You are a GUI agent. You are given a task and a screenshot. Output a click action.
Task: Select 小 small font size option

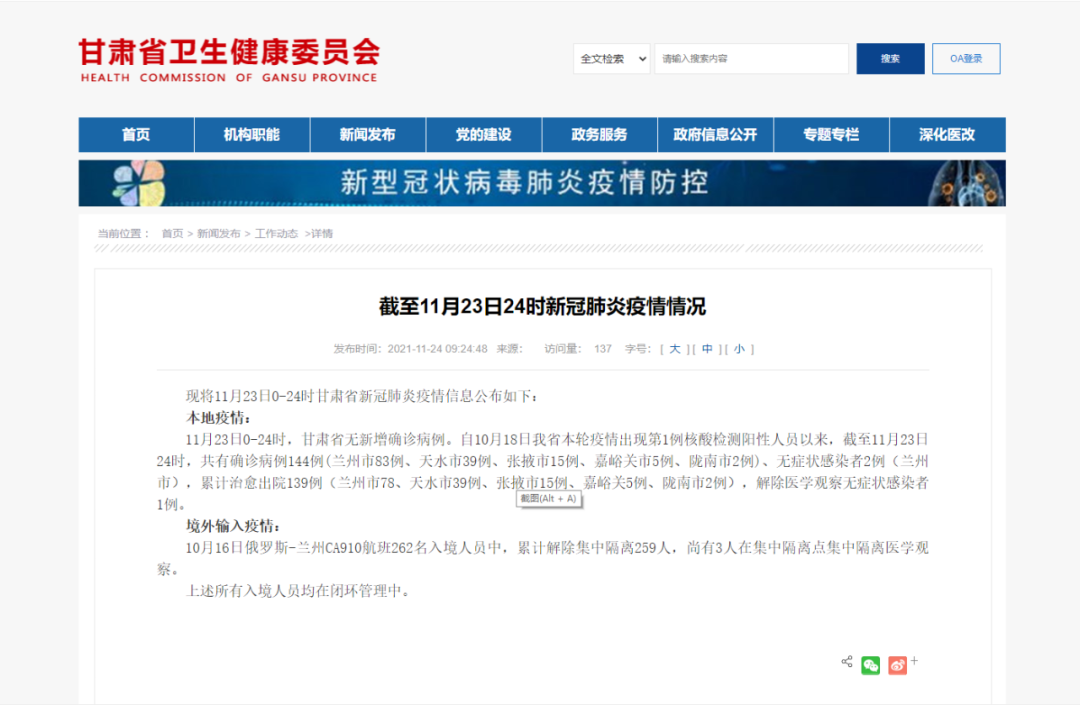click(x=739, y=348)
